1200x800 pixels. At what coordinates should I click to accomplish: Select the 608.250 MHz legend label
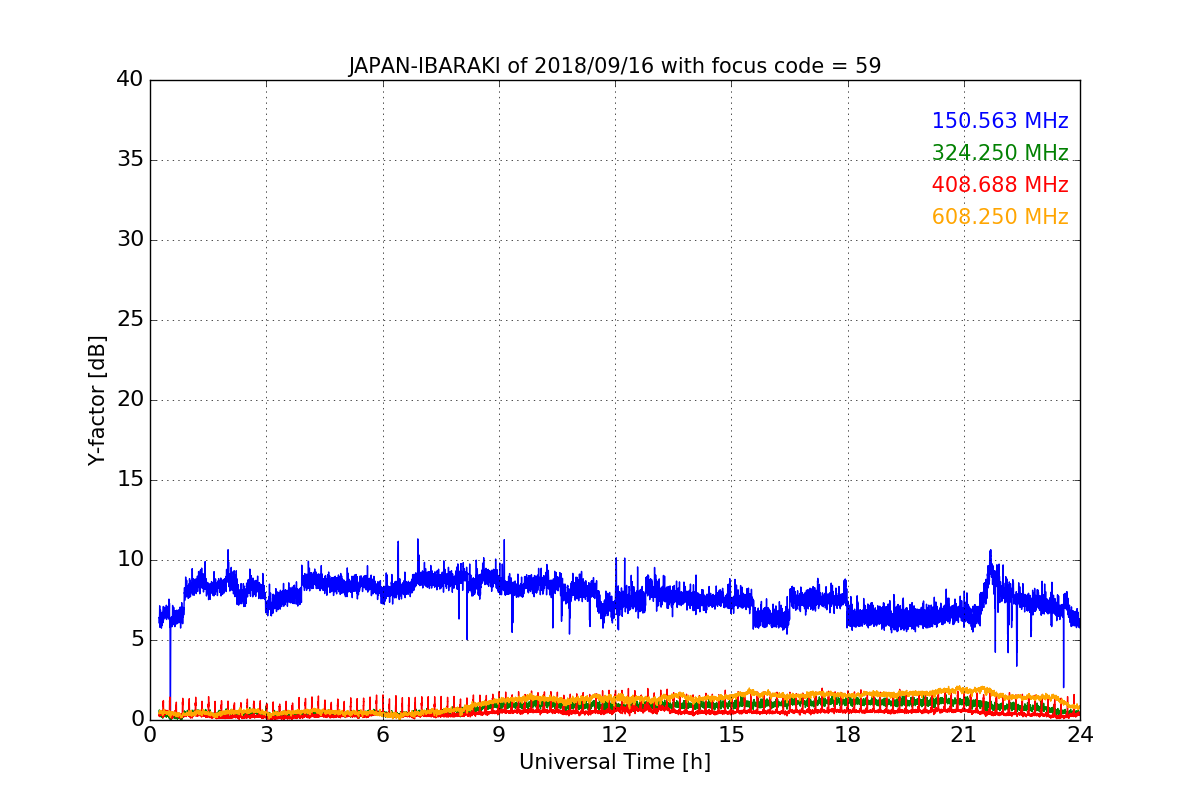(1000, 217)
